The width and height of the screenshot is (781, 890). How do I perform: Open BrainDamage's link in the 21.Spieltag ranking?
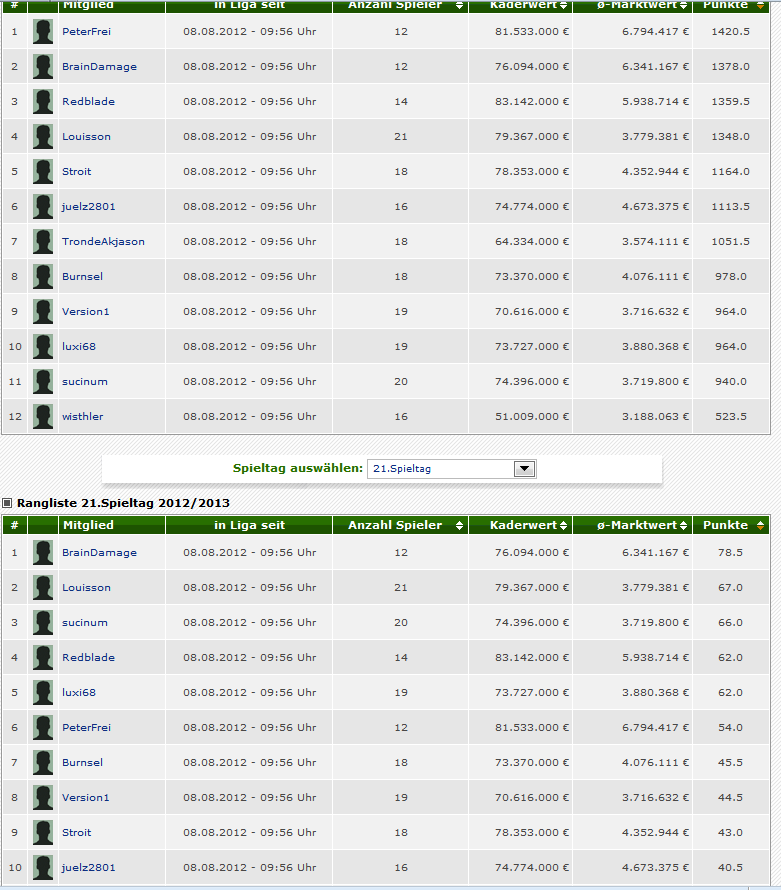coord(99,553)
